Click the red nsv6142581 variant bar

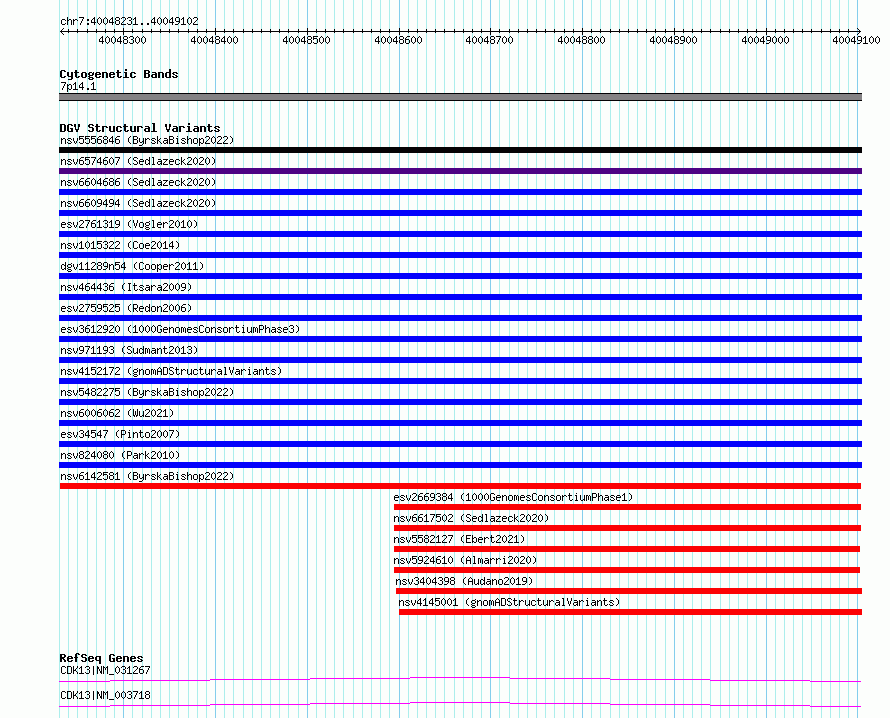click(460, 486)
